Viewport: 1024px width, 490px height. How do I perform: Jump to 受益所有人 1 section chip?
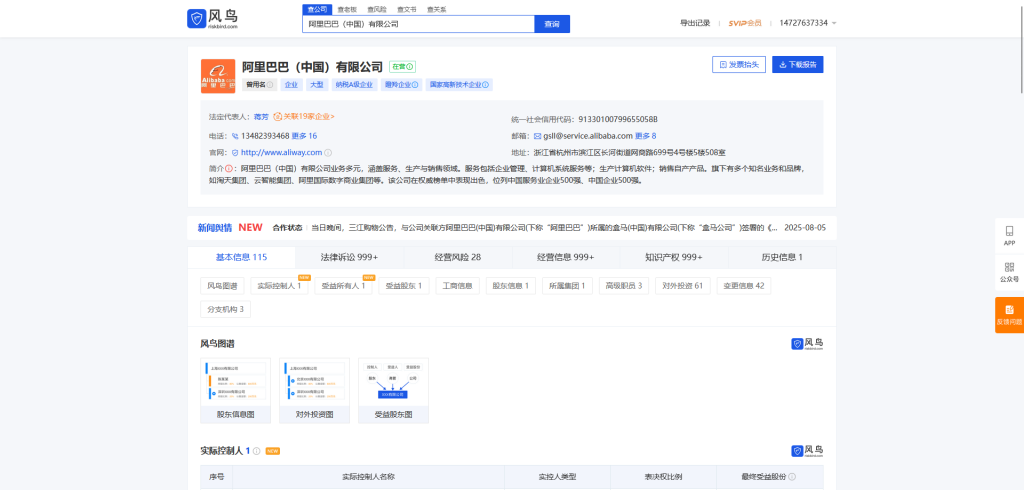coord(344,286)
